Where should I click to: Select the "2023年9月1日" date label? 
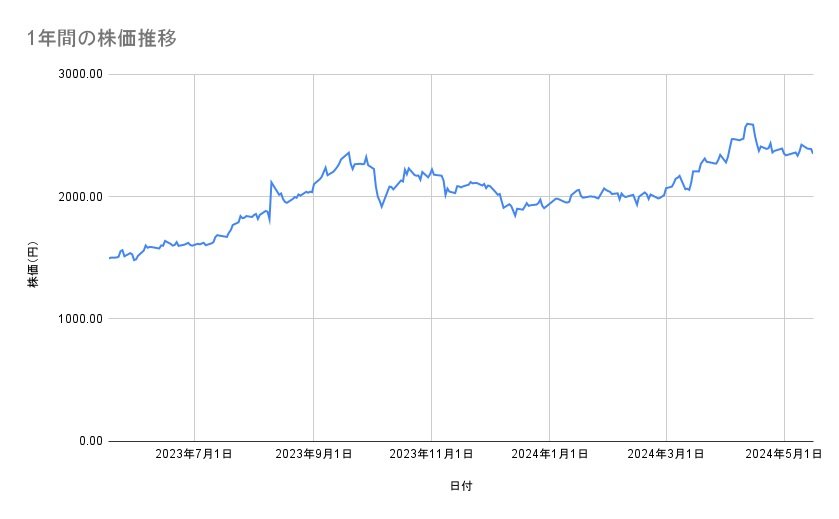pos(313,454)
